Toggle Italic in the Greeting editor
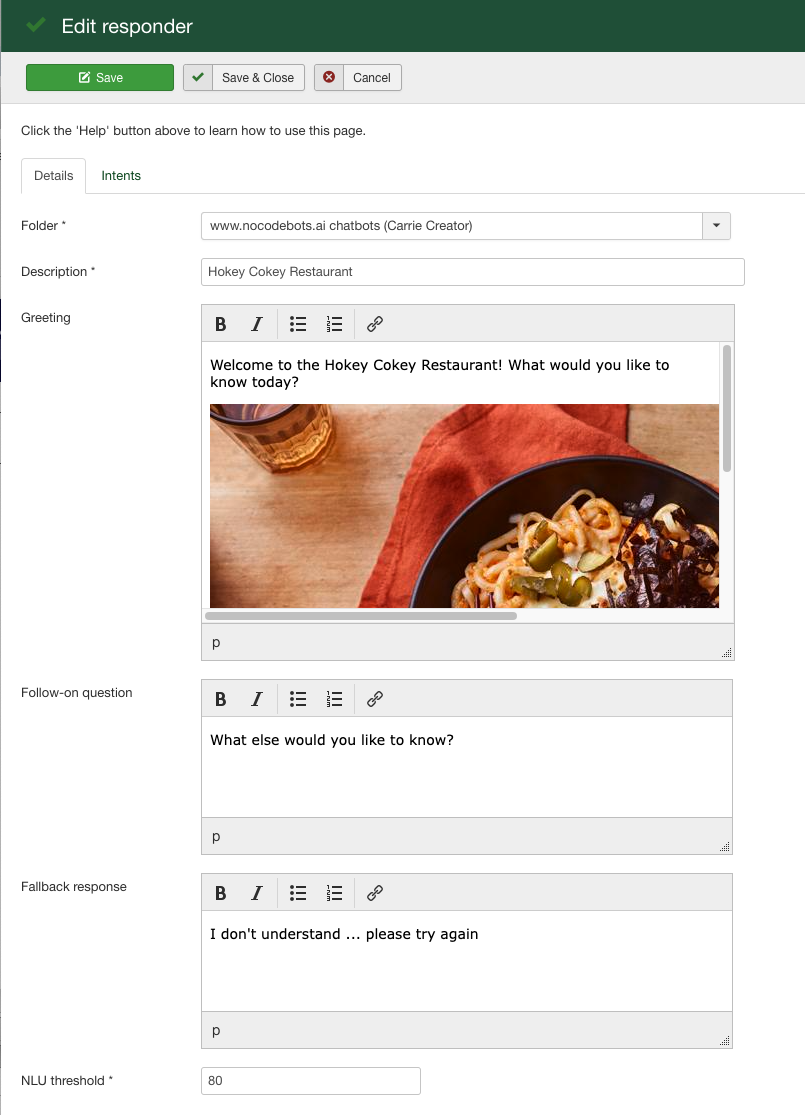This screenshot has width=805, height=1115. tap(256, 324)
